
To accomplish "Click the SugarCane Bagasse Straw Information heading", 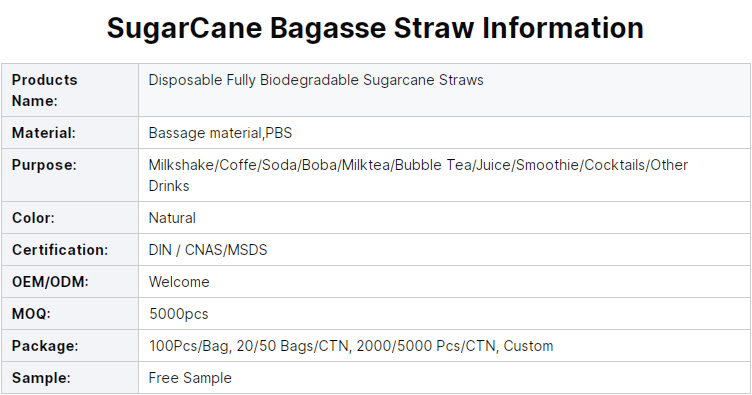I will click(375, 28).
